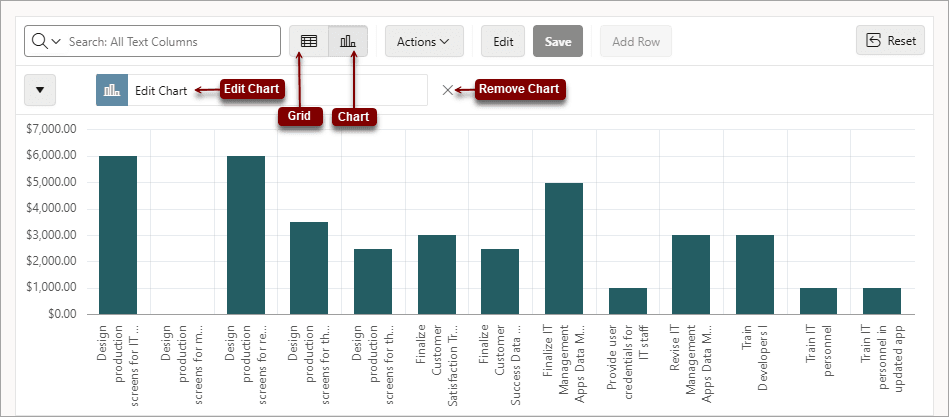Click the Revise IT Management Apps bar
Image resolution: width=949 pixels, height=417 pixels.
click(691, 275)
